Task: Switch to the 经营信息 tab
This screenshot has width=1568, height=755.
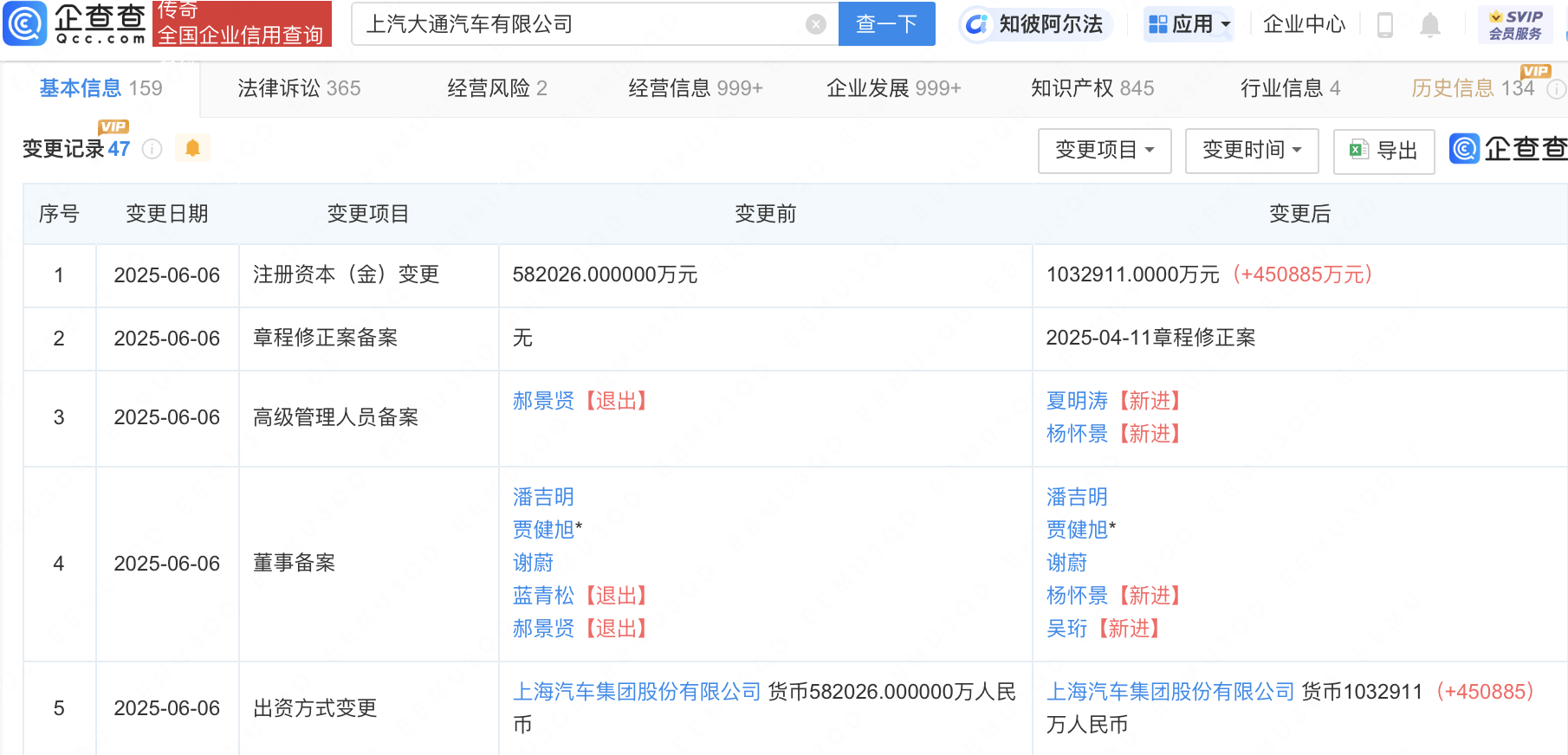Action: click(696, 88)
